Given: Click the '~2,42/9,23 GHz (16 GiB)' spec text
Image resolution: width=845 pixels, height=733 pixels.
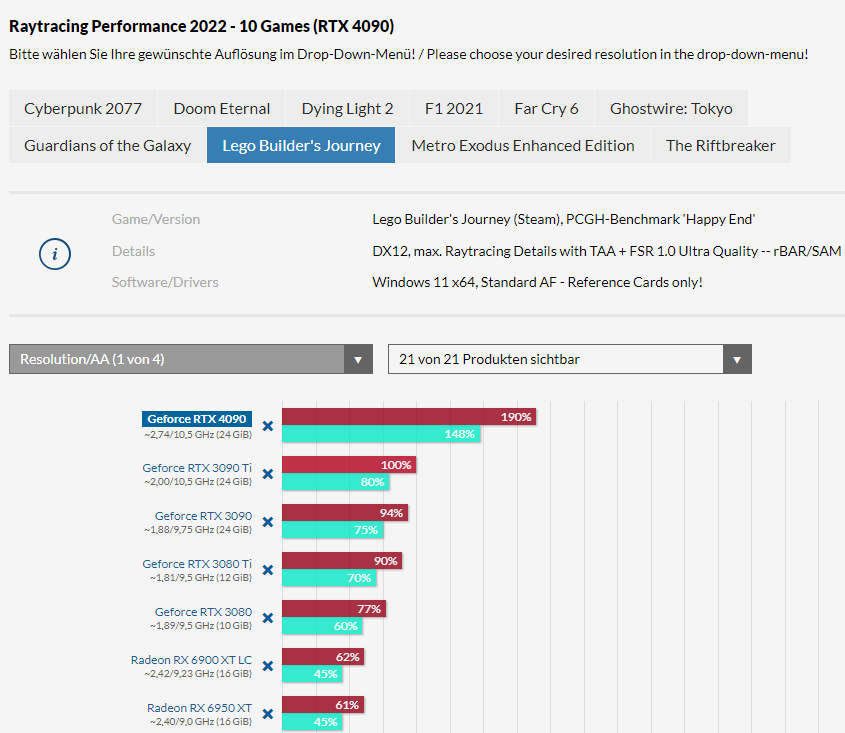Looking at the screenshot, I should tap(198, 673).
